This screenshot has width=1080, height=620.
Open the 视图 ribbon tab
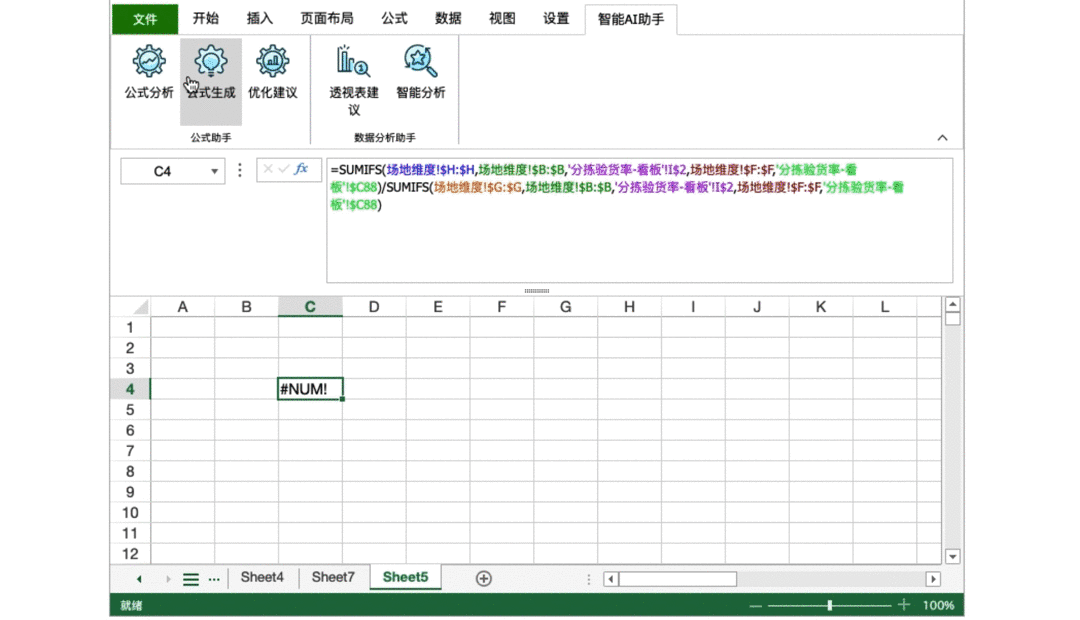[x=502, y=19]
